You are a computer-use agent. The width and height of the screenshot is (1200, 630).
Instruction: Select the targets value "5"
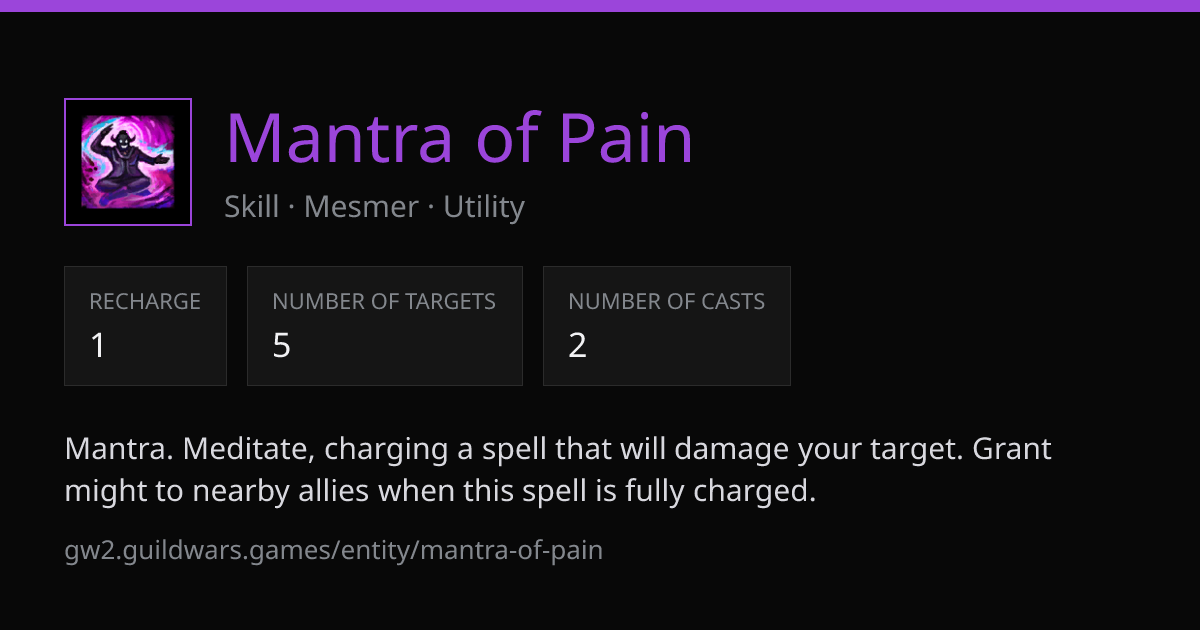coord(281,346)
